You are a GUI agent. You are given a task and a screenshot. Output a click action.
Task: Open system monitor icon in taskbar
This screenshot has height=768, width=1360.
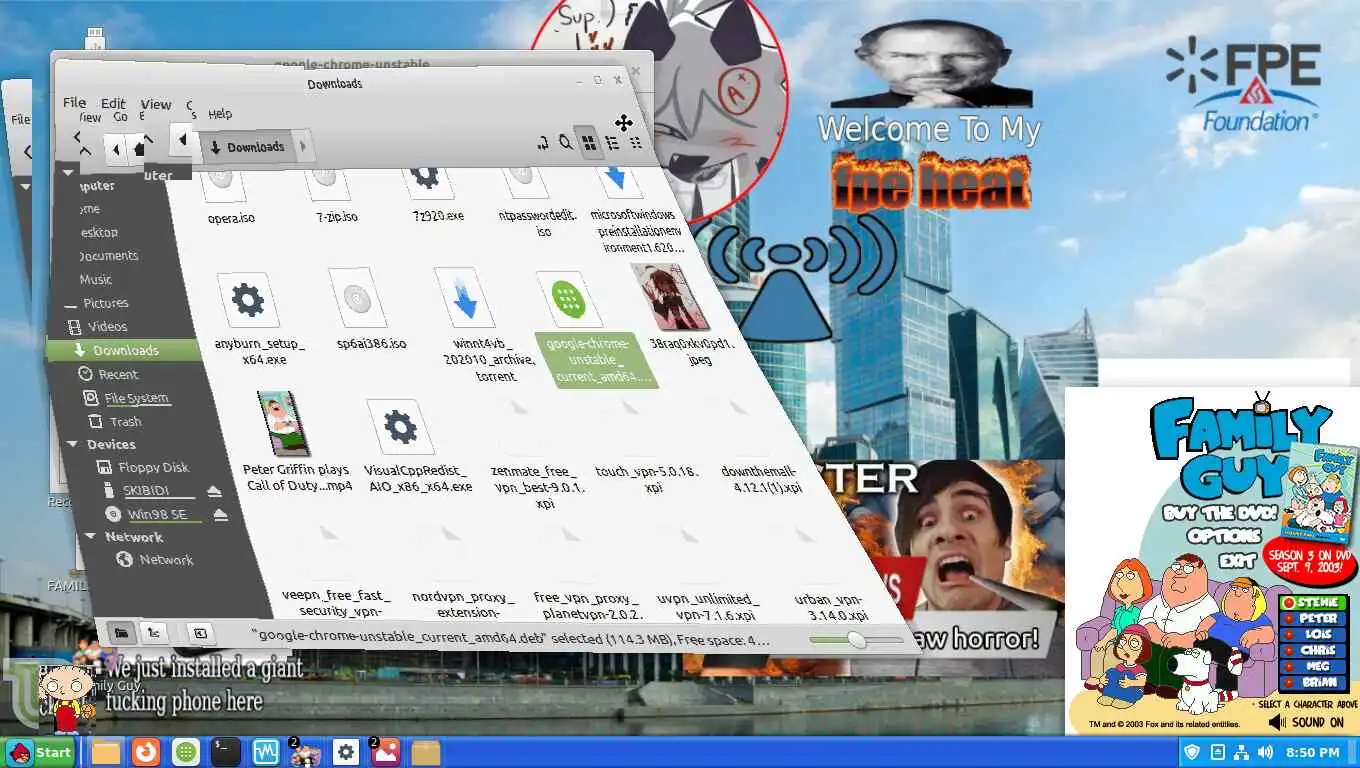(265, 752)
